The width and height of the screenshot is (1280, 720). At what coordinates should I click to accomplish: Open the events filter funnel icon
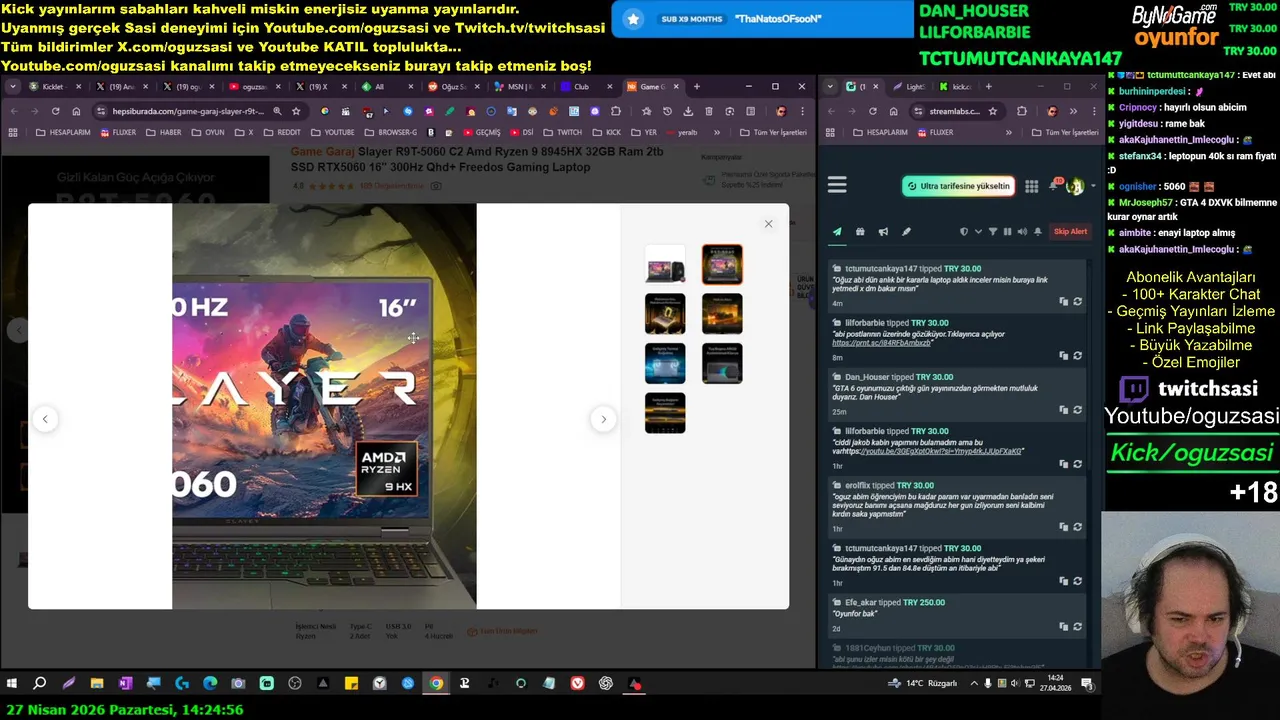point(993,232)
